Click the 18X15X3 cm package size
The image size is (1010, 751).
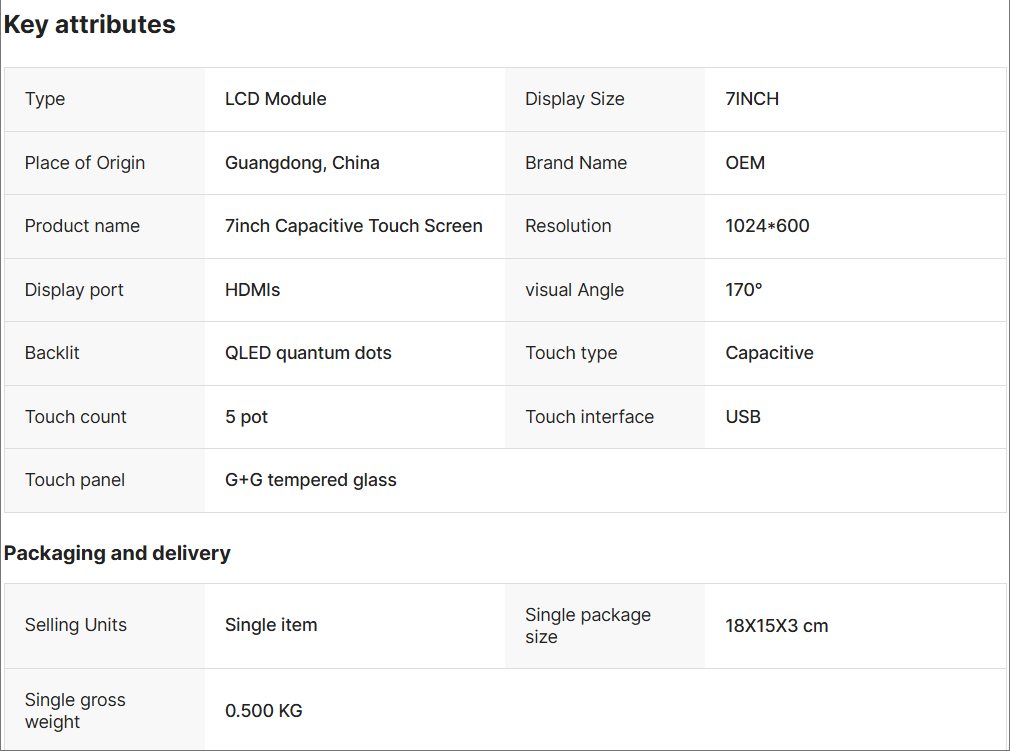point(777,626)
